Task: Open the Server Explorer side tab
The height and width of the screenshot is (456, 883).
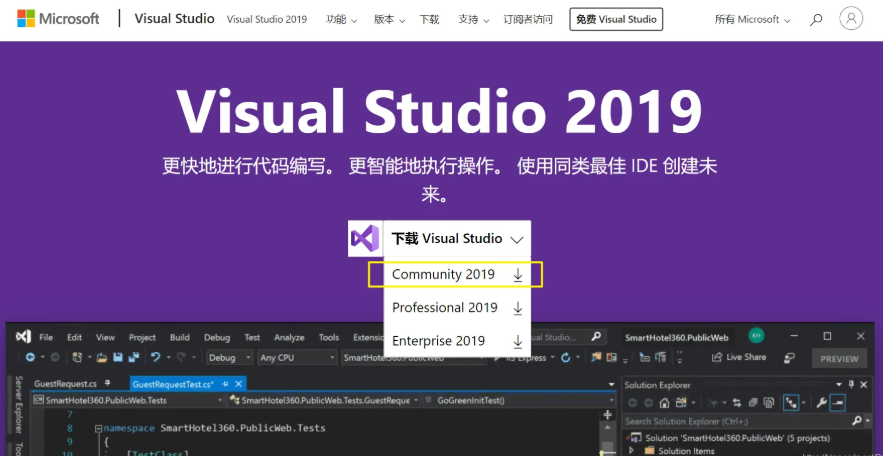Action: click(19, 405)
